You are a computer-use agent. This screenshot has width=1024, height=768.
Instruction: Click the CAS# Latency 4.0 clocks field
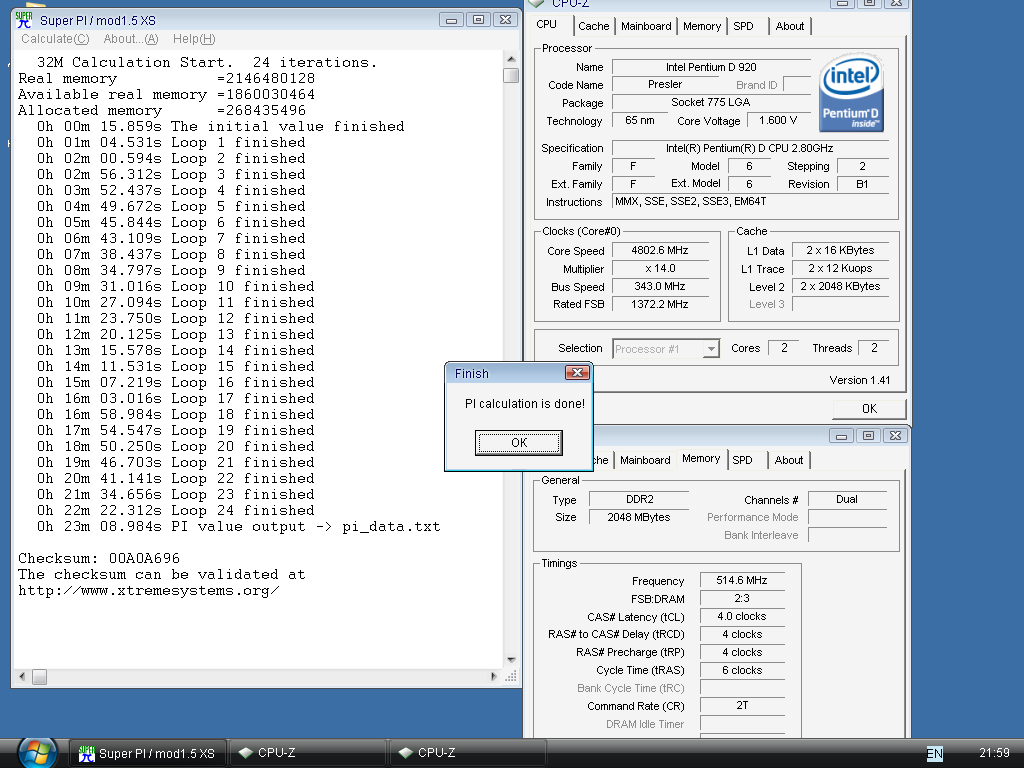click(x=742, y=616)
